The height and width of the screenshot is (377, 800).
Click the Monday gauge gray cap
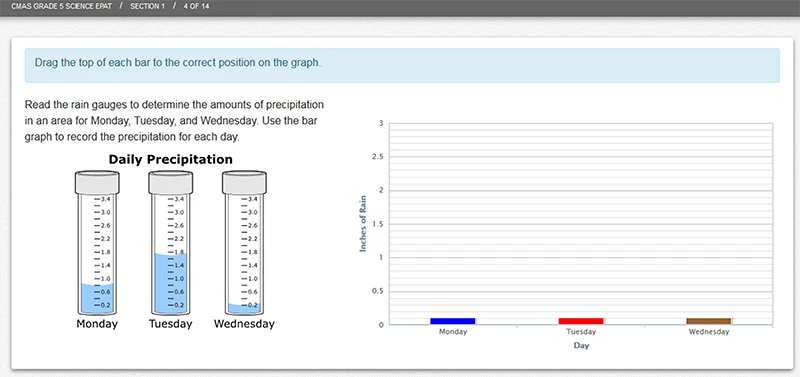[97, 182]
